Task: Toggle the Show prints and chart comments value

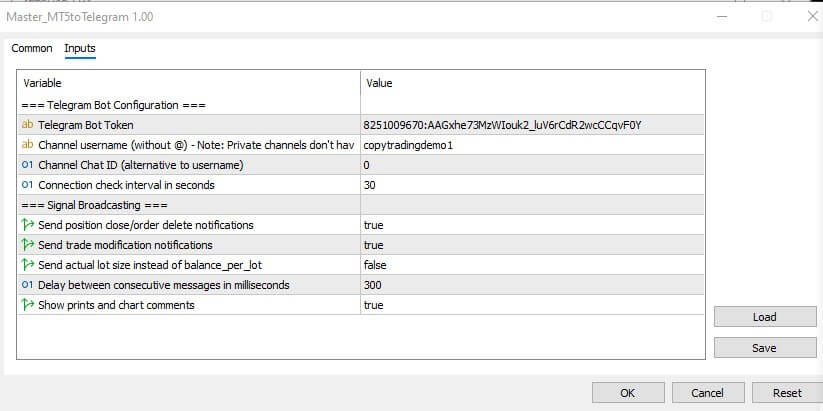Action: (374, 305)
